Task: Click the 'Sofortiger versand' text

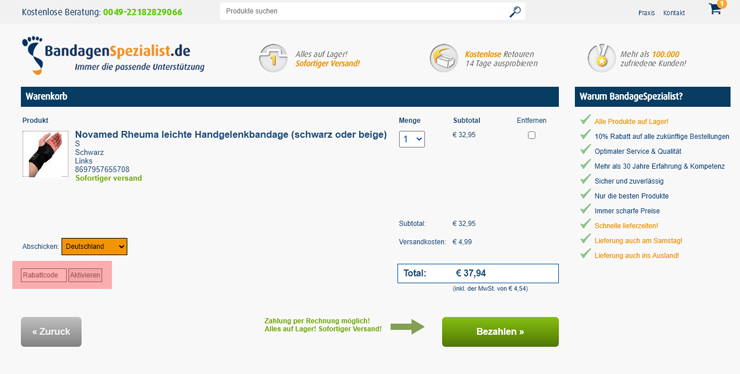Action: [109, 178]
